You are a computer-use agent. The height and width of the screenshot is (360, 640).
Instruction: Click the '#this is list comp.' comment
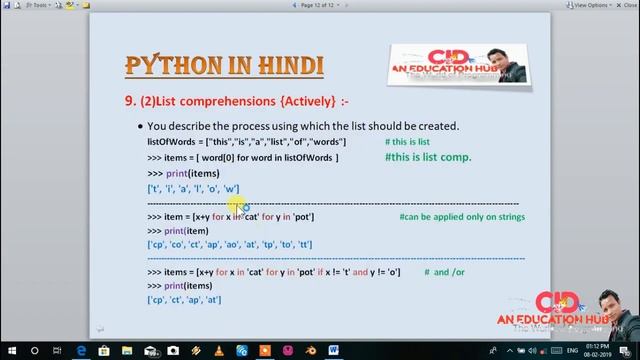click(x=428, y=157)
